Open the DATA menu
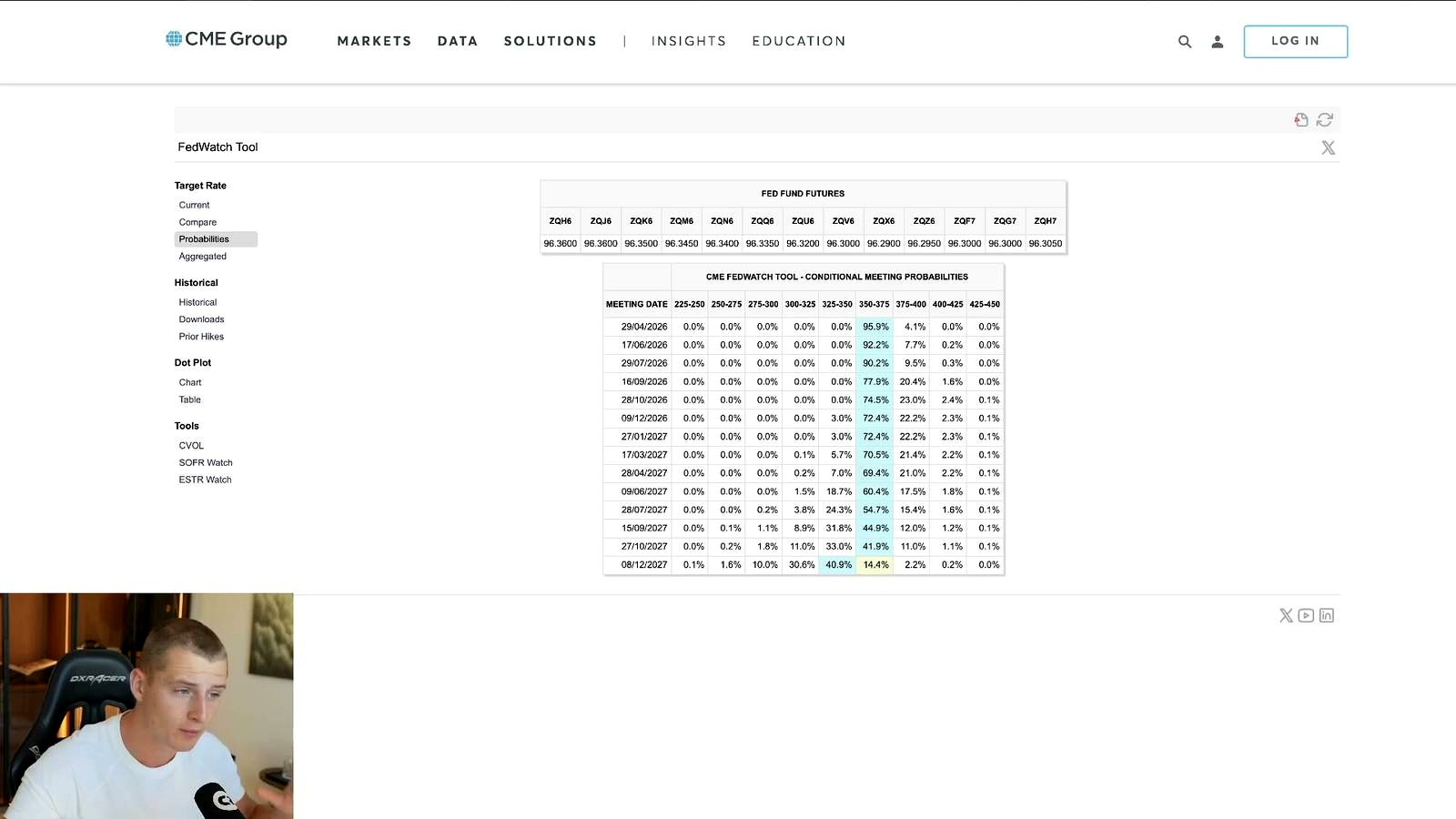 [458, 41]
